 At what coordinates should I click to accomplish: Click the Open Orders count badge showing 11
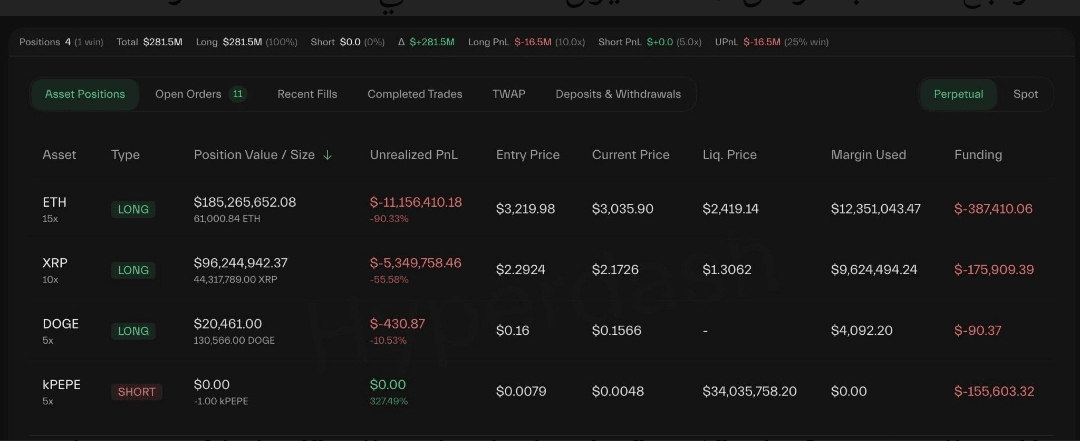point(238,94)
